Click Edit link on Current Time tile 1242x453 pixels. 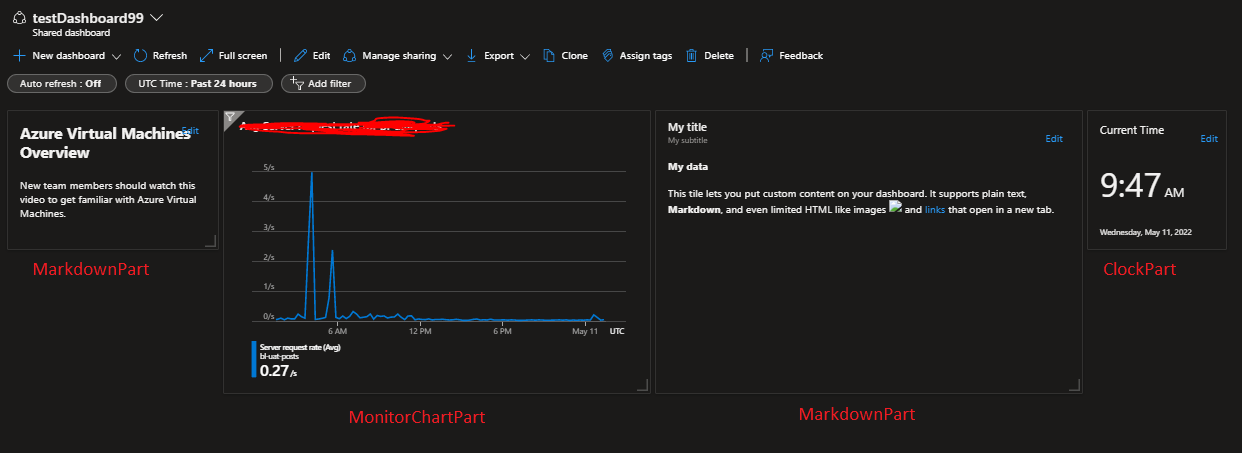click(1209, 139)
